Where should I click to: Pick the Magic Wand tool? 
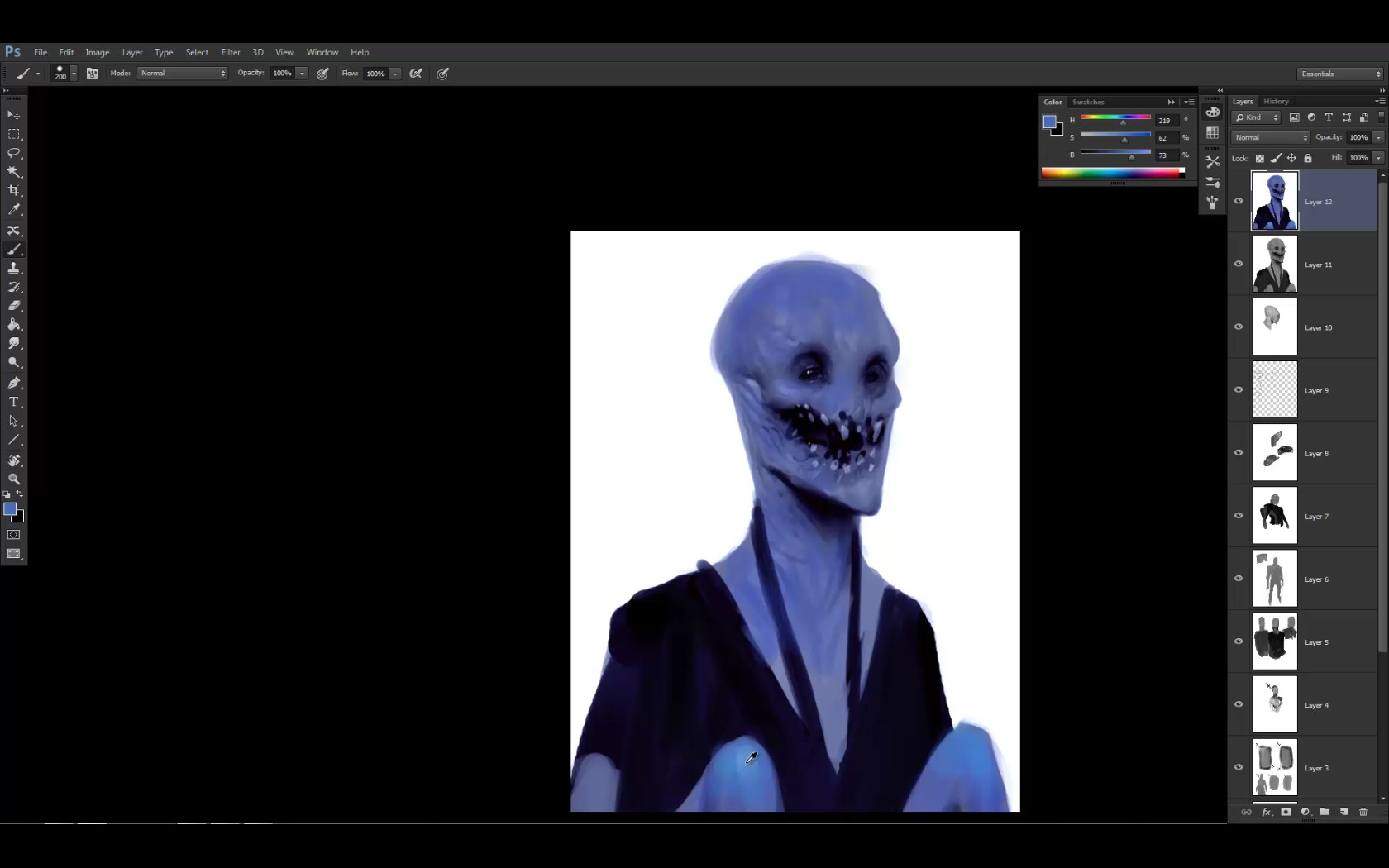click(x=14, y=172)
